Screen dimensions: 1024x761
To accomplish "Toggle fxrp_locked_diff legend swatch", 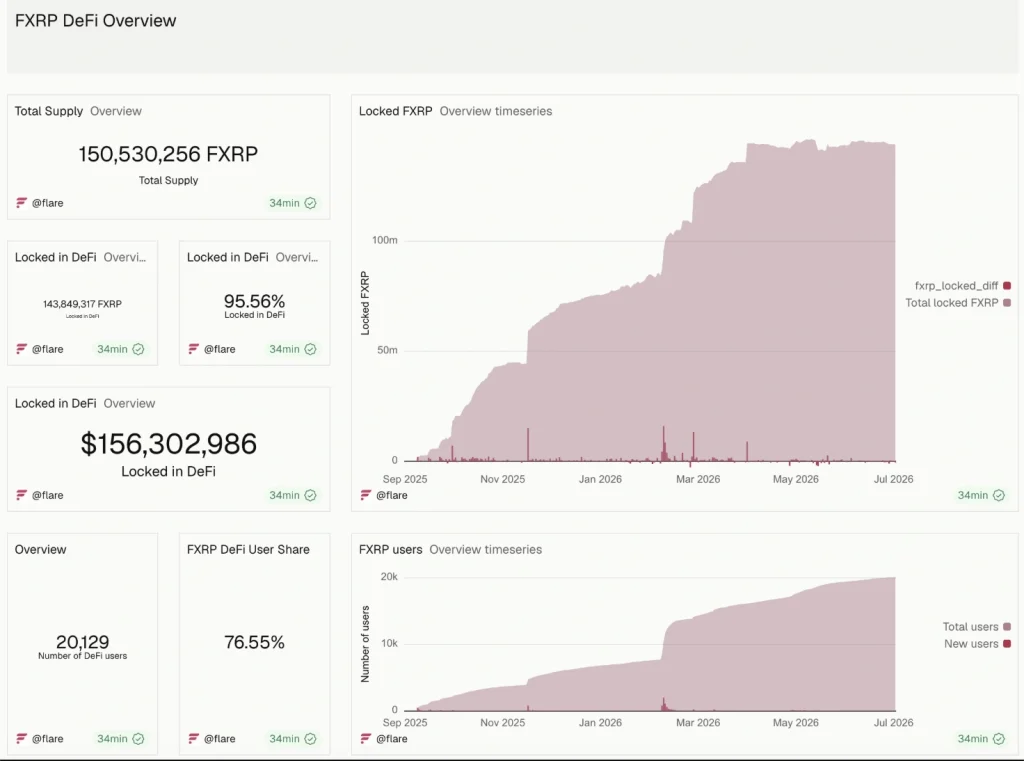I will [x=1007, y=285].
